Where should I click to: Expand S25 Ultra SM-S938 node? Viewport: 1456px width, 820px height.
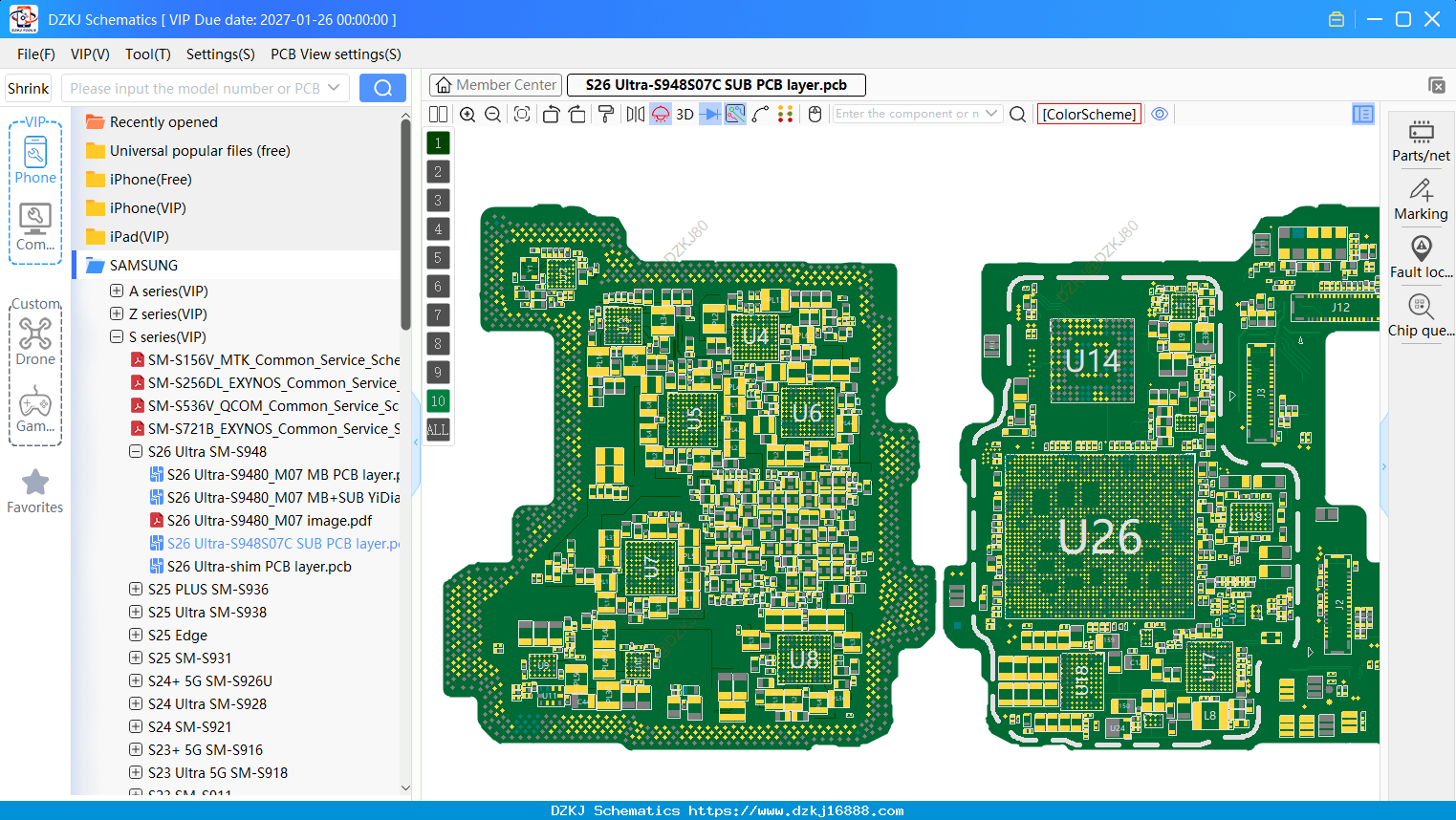136,612
